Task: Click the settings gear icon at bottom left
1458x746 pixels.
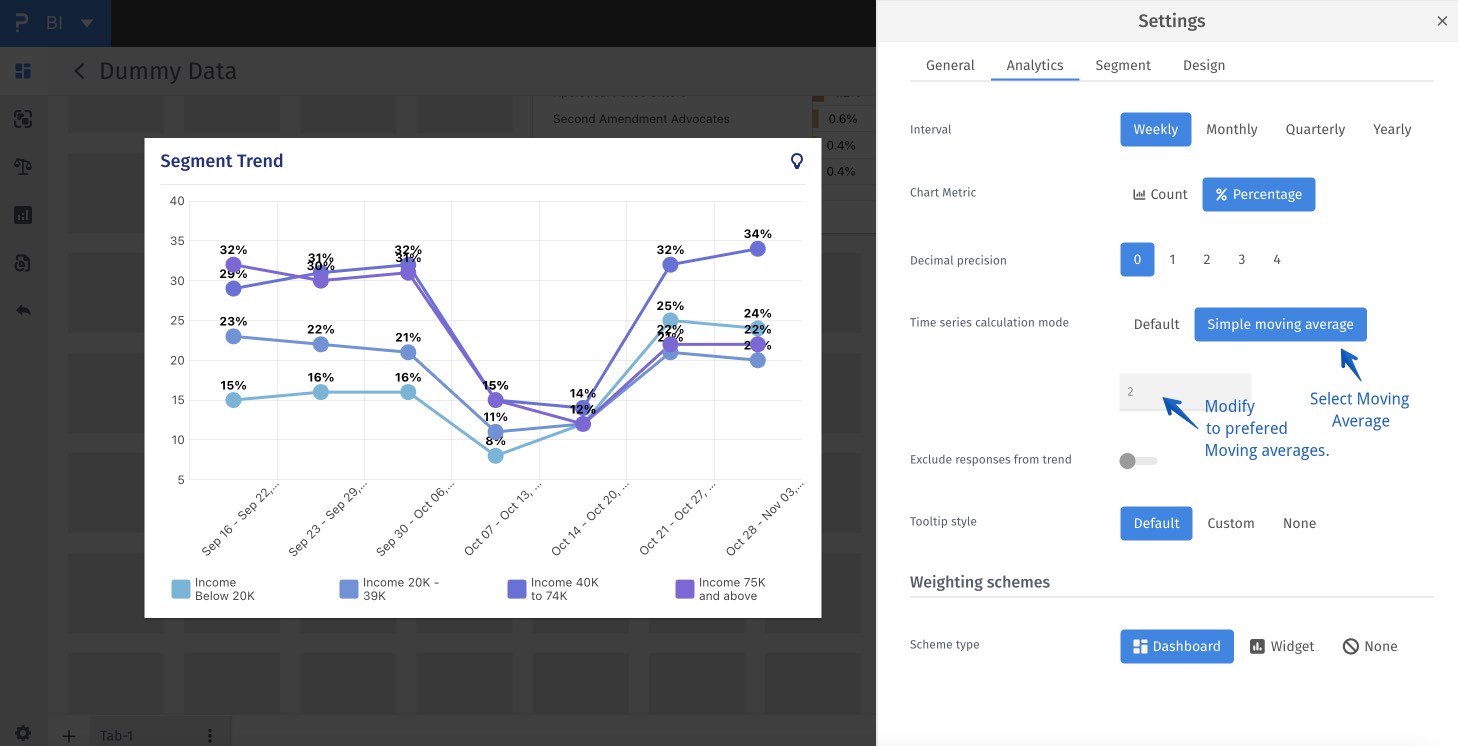Action: 23,733
